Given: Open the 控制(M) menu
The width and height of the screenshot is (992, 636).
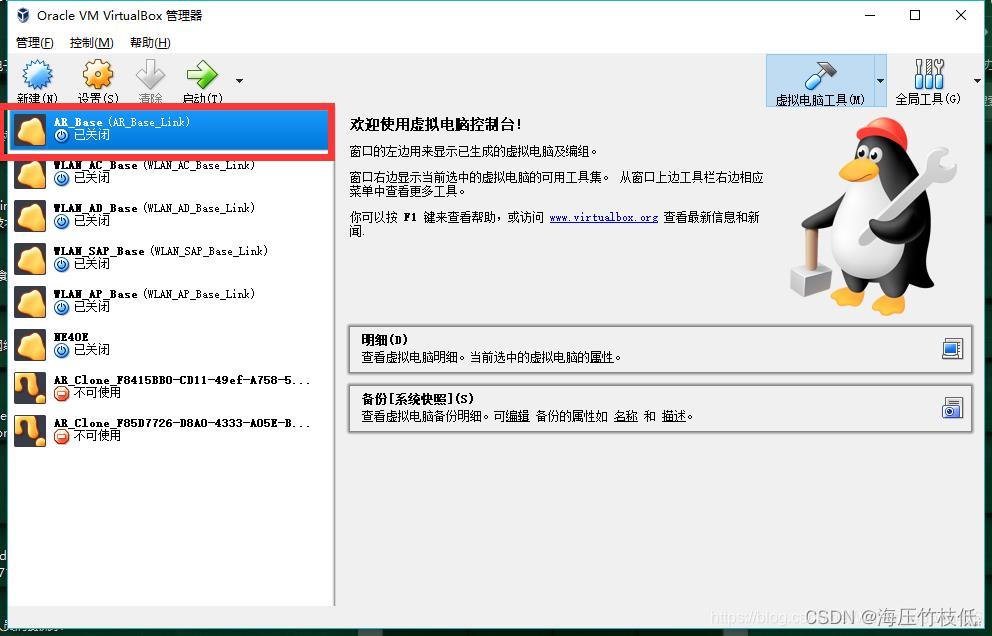Looking at the screenshot, I should [92, 42].
